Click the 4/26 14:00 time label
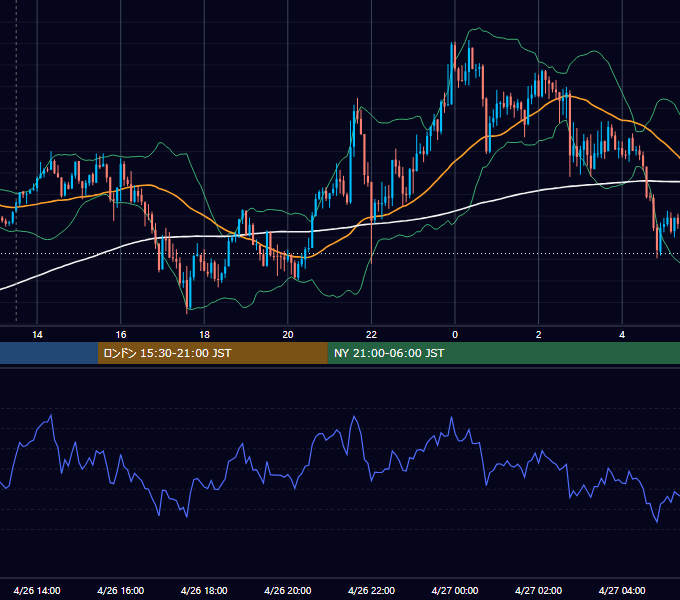Screen dimensions: 680x600 37,590
